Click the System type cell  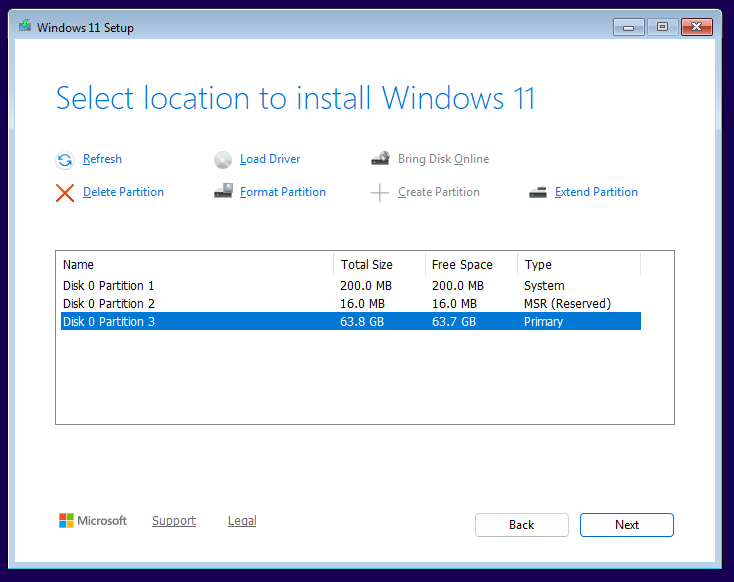pos(544,286)
